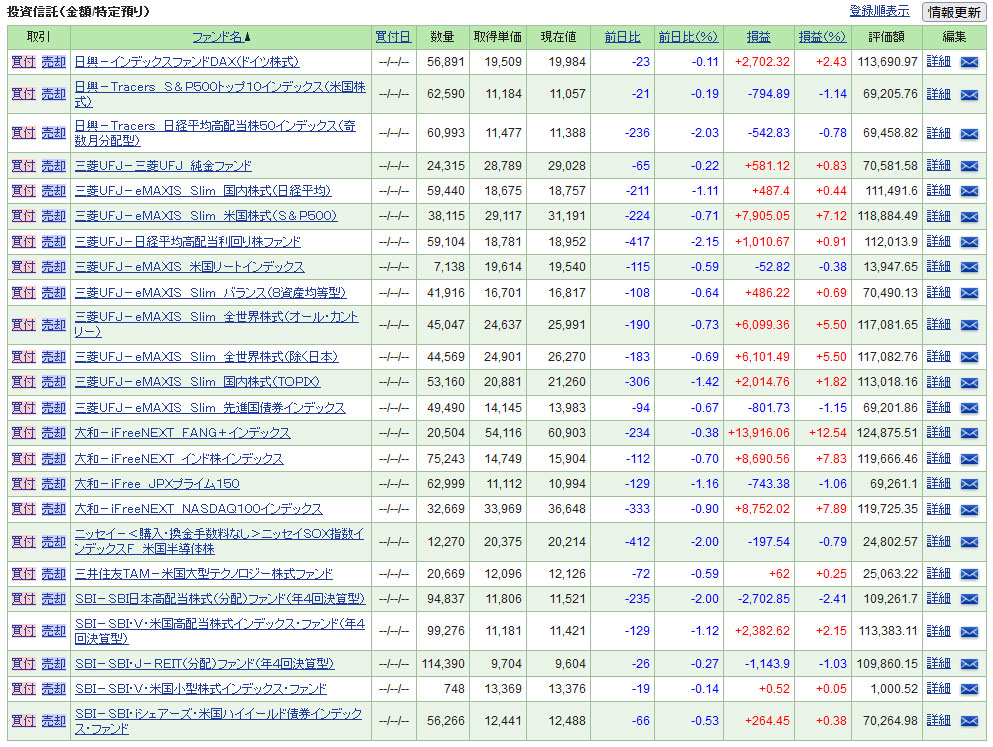Click mail icon for iFreeNEXT FANG+インデックス row

point(969,433)
